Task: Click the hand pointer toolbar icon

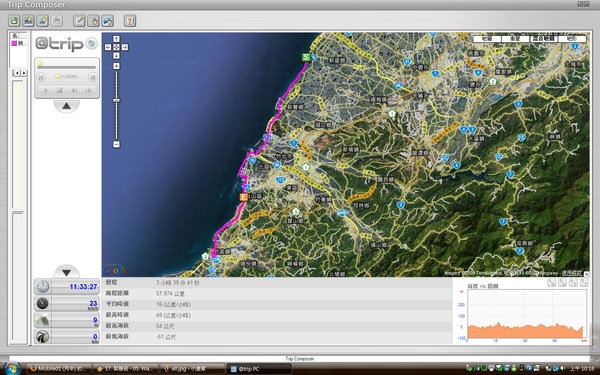Action: (93, 21)
